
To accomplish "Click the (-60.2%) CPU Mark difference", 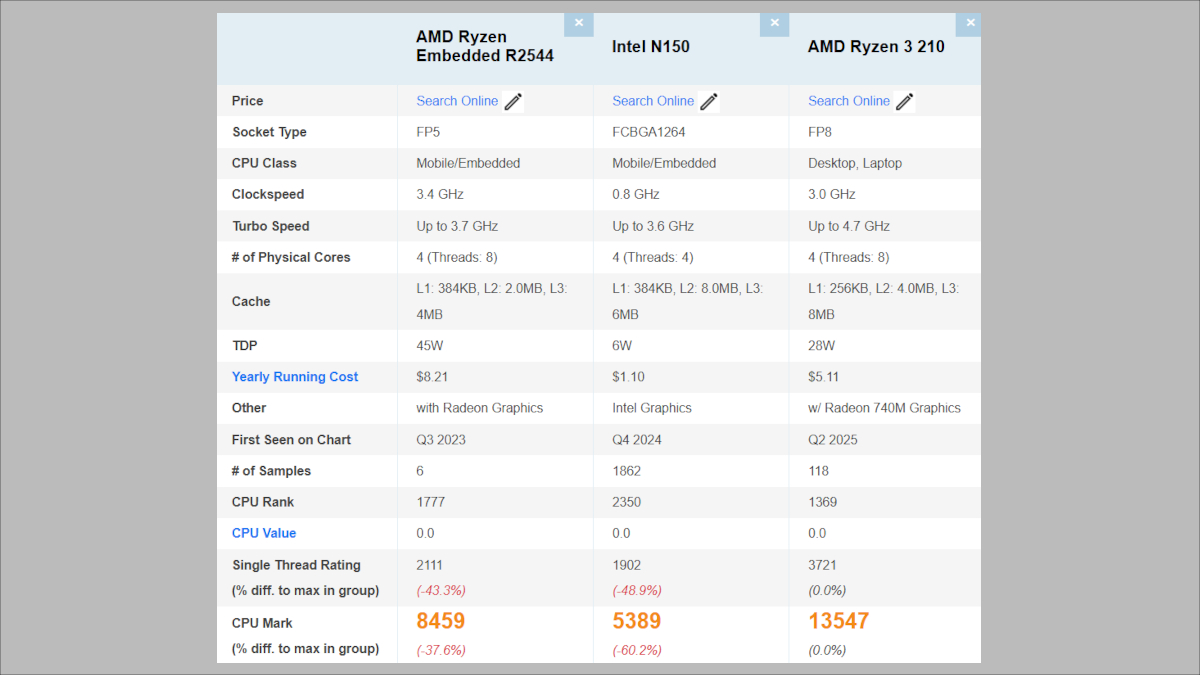I will tap(637, 650).
